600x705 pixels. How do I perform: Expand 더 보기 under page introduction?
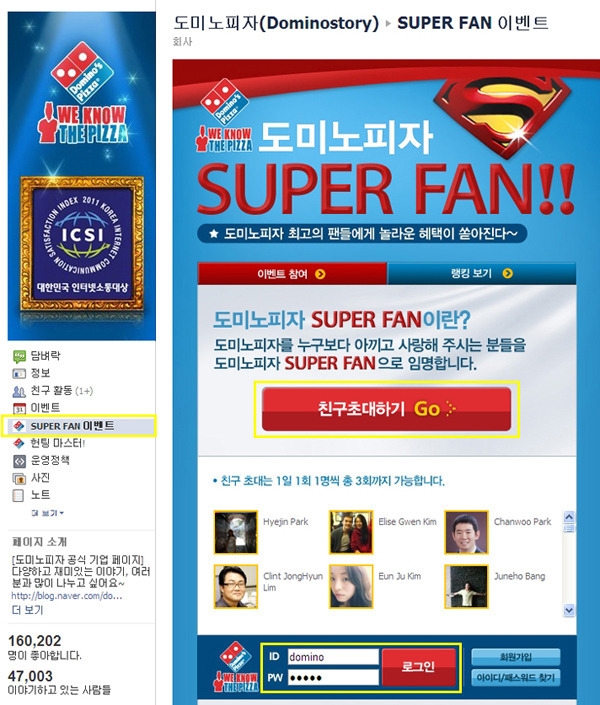pyautogui.click(x=27, y=610)
